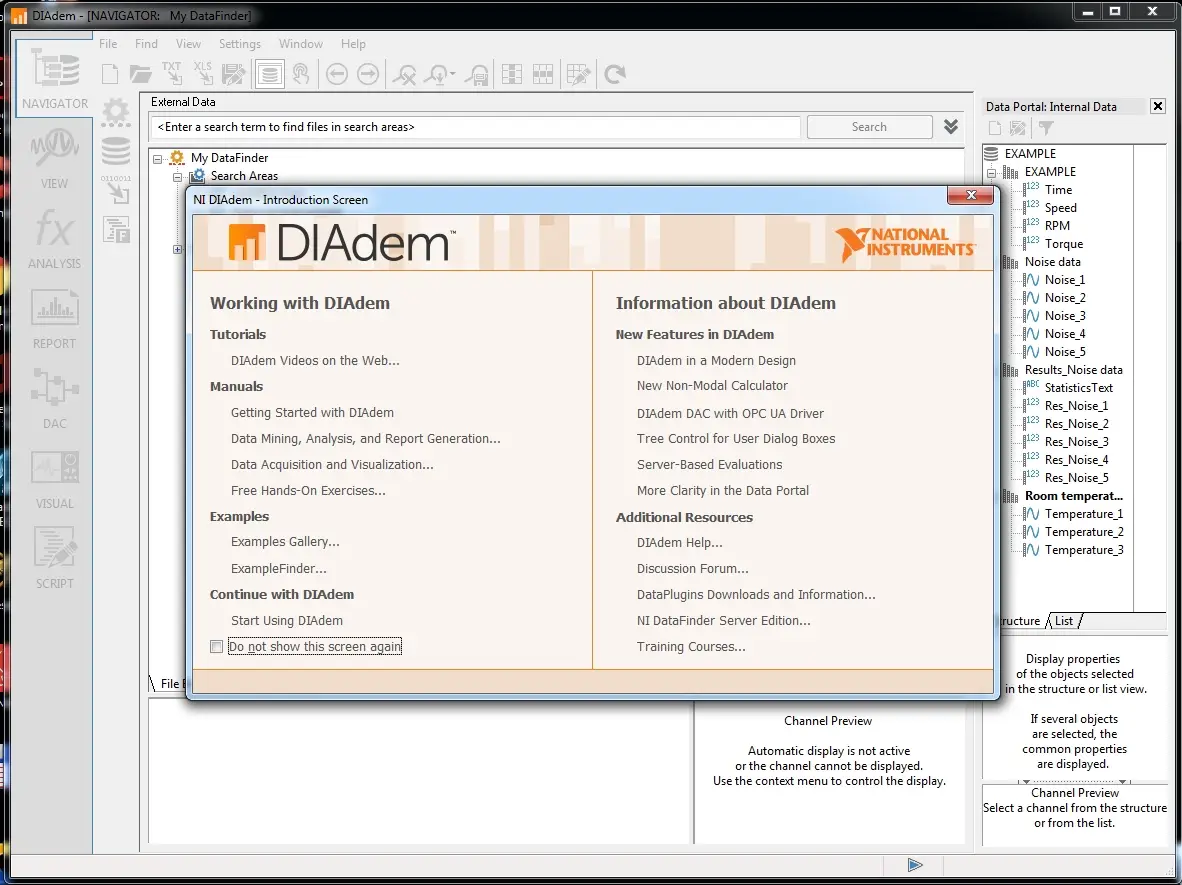Click the Open folder toolbar icon
1182x885 pixels.
coord(140,74)
